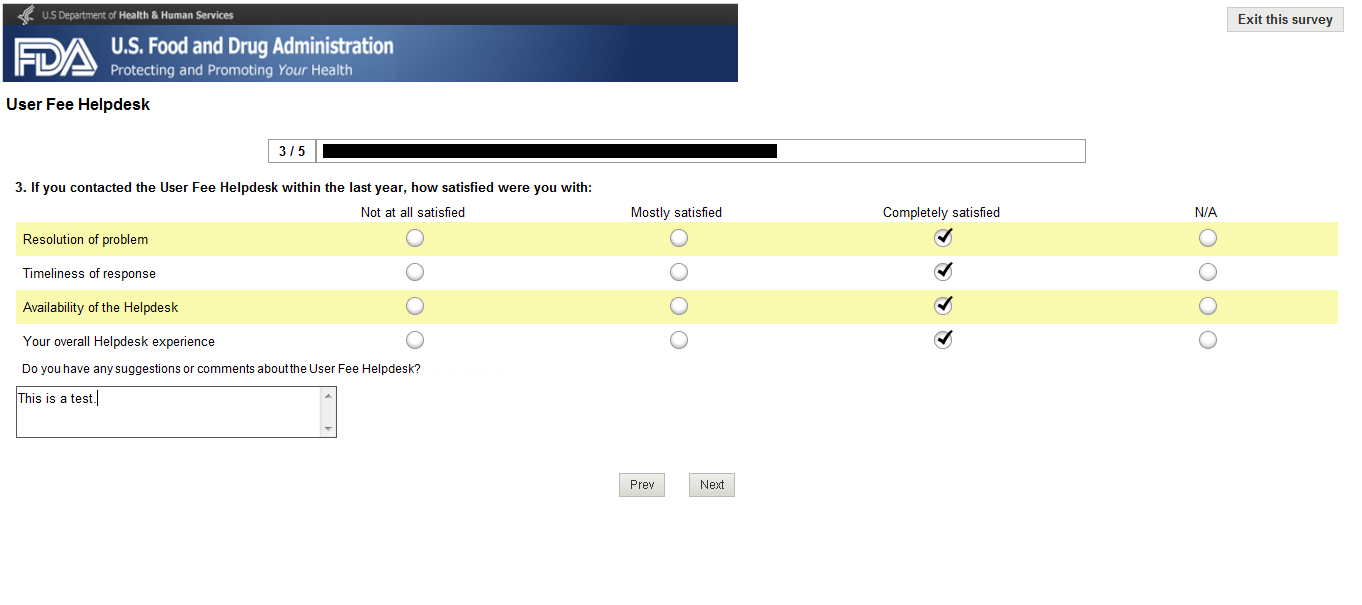Screen dimensions: 1362x605
Task: Select Mostly satisfied for overall Helpdesk experience
Action: [679, 340]
